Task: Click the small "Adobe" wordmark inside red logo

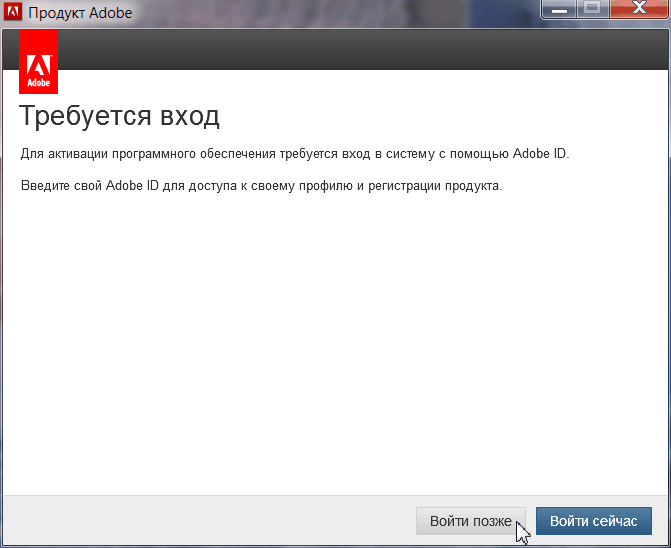Action: pyautogui.click(x=38, y=83)
